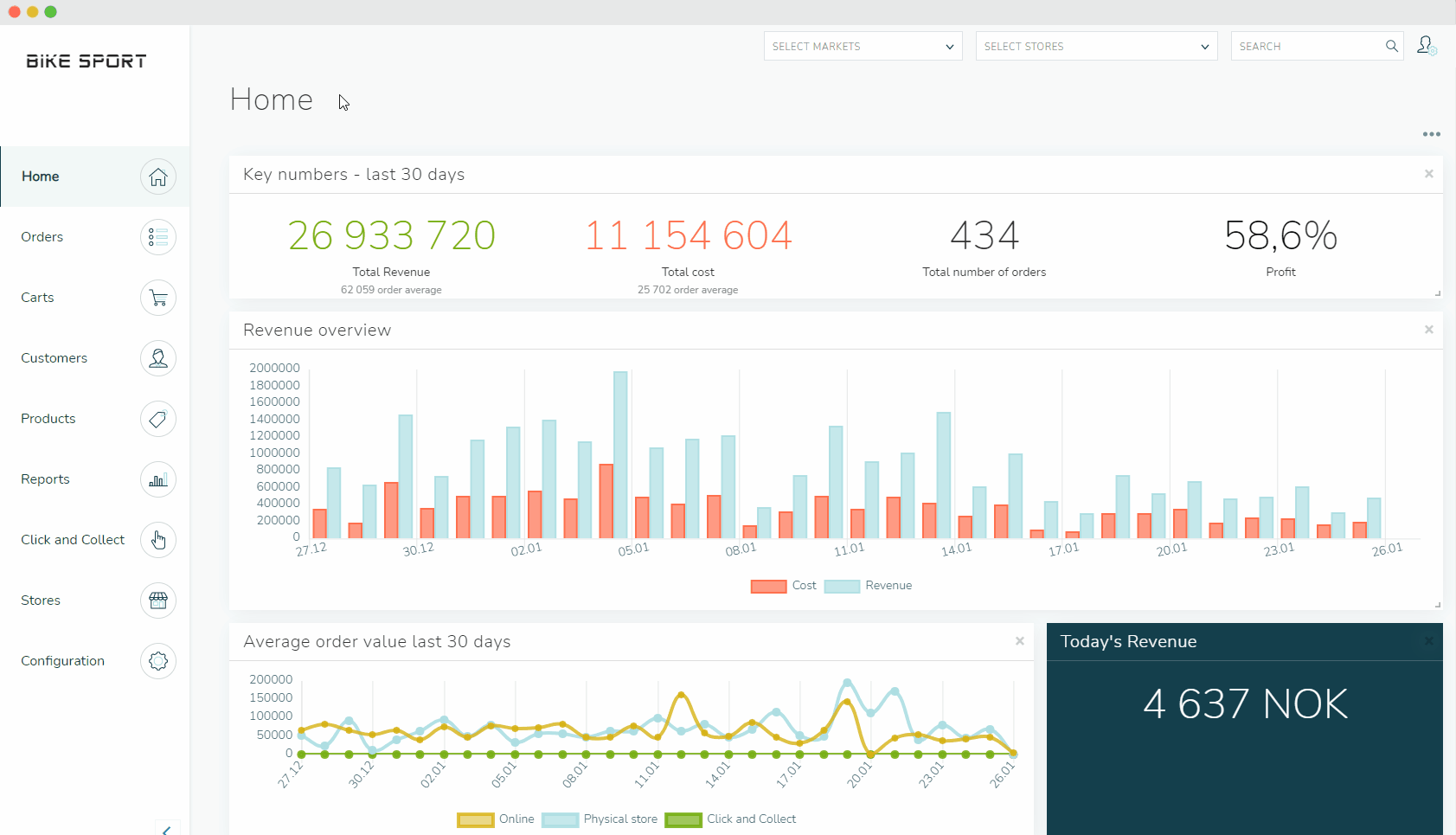Click the Stores shop icon
Screen dimensions: 1456x835
tap(158, 601)
